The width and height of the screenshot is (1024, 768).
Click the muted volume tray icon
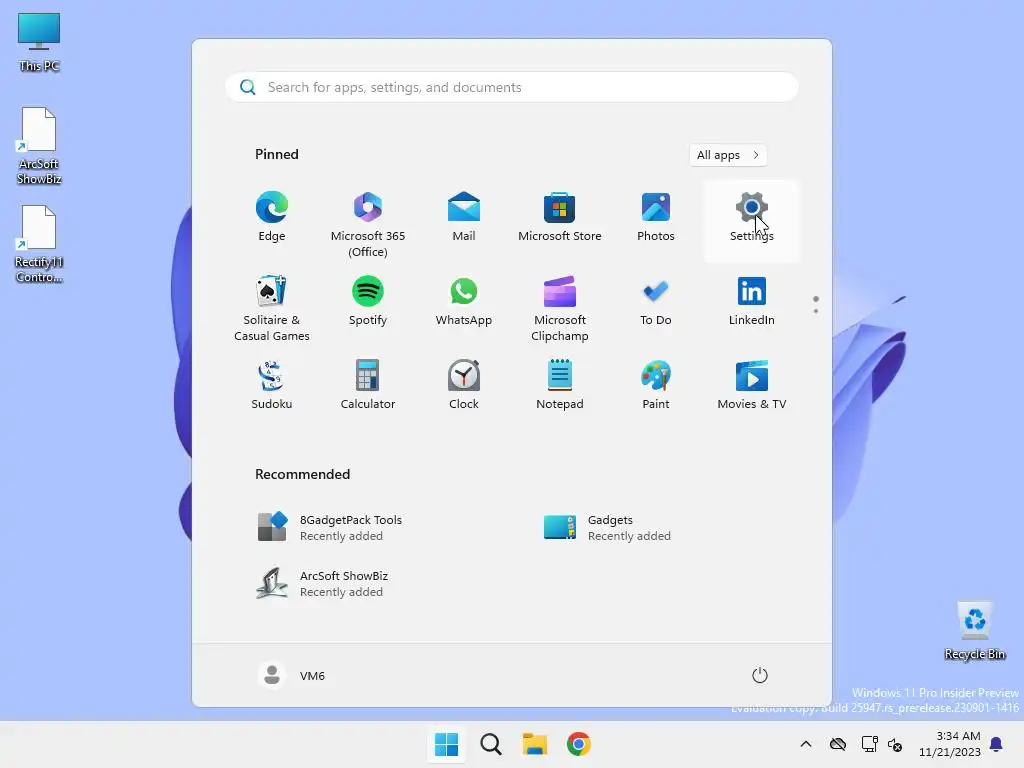coord(895,744)
